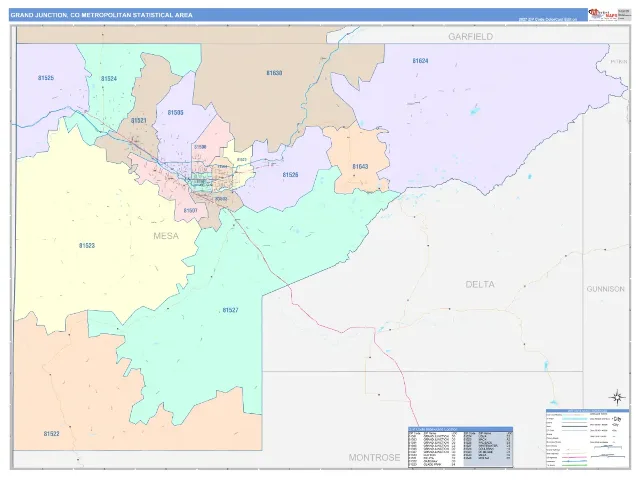This screenshot has width=640, height=480.
Task: Click the MONTROSE county label
Action: [374, 458]
